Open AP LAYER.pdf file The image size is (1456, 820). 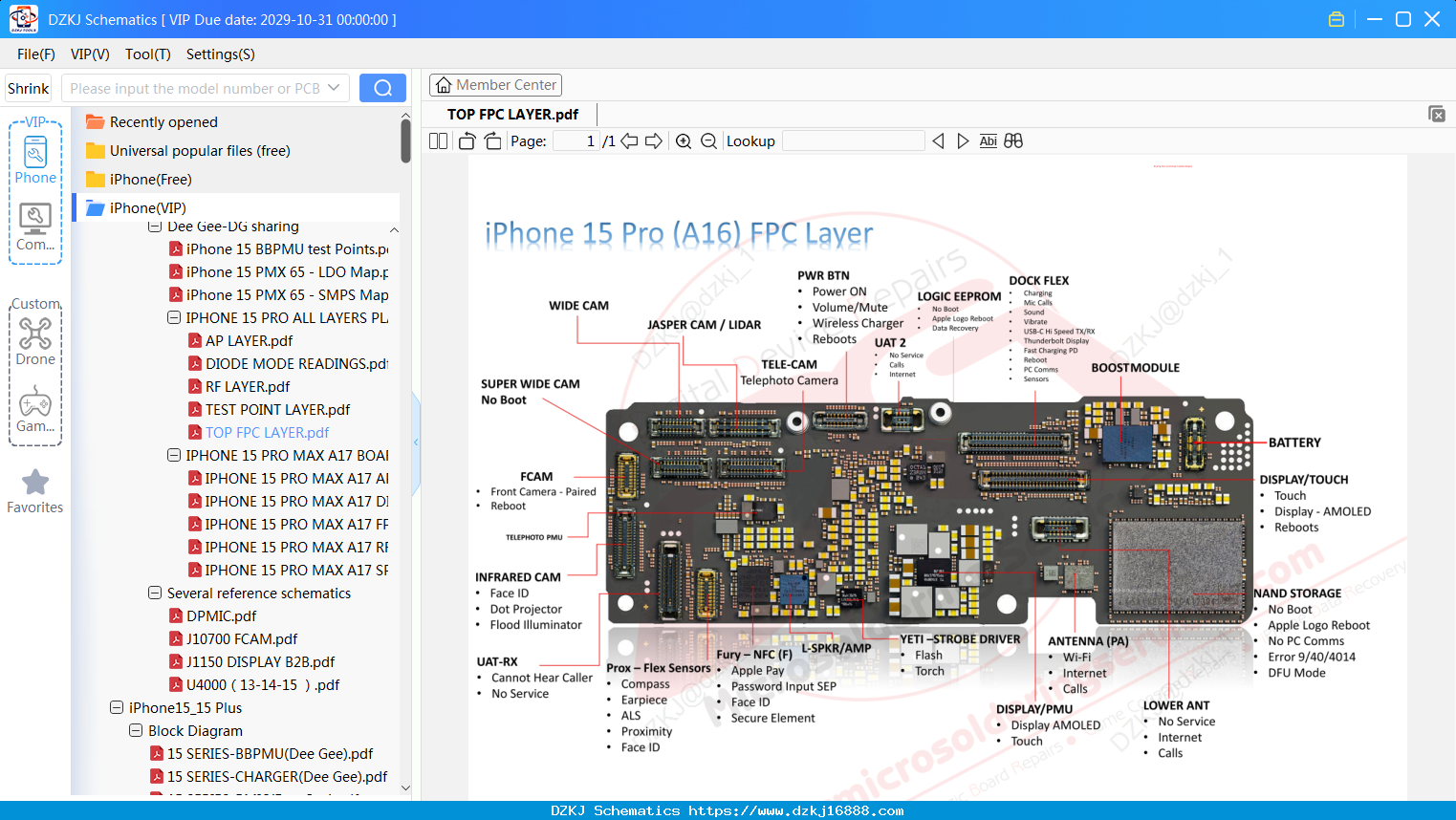click(249, 340)
